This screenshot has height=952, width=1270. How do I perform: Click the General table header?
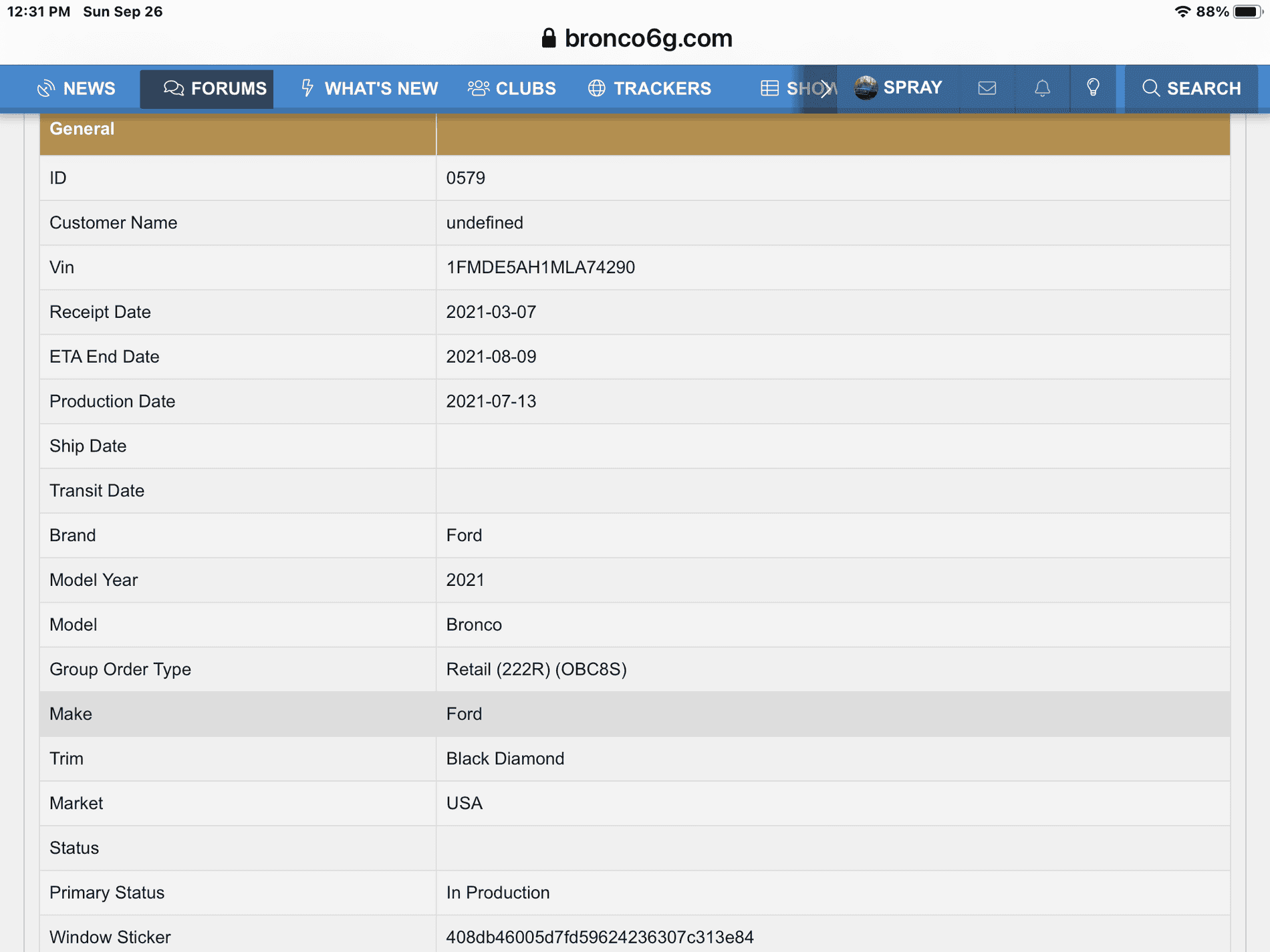pos(82,129)
